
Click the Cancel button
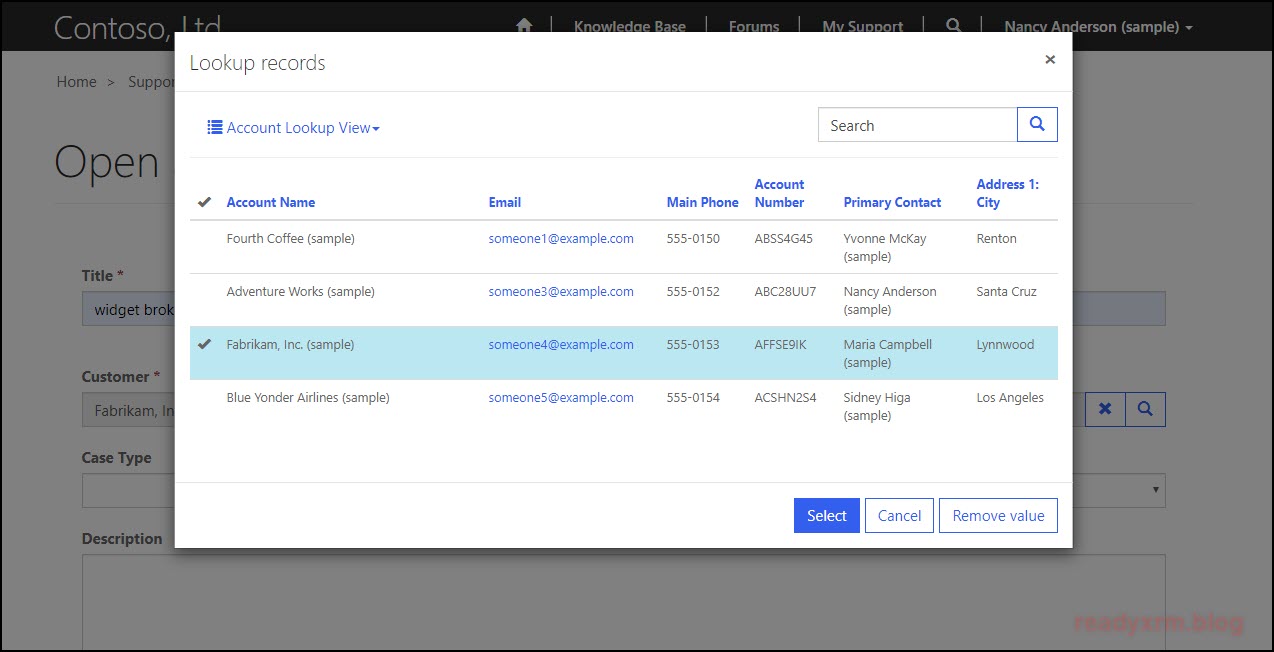[x=899, y=516]
